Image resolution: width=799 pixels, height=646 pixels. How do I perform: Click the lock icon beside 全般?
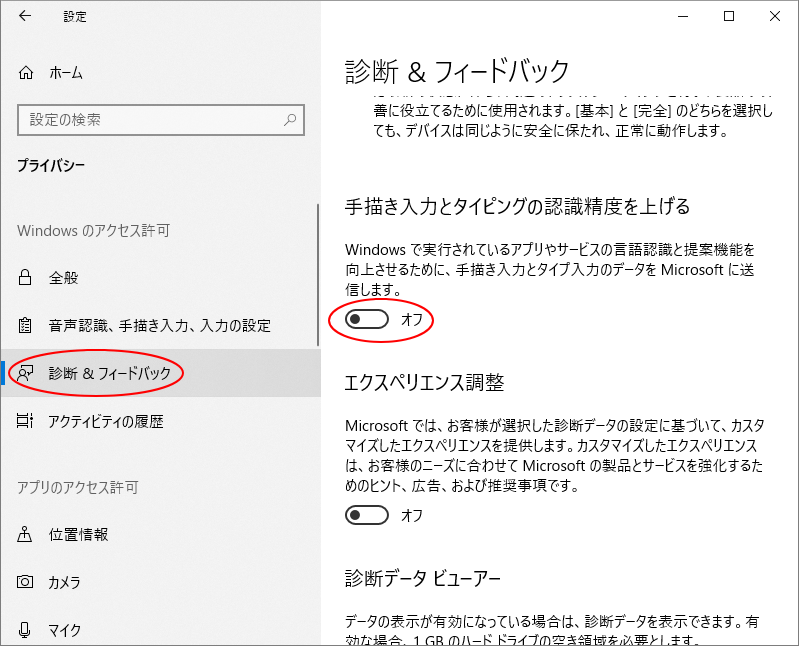[x=25, y=278]
